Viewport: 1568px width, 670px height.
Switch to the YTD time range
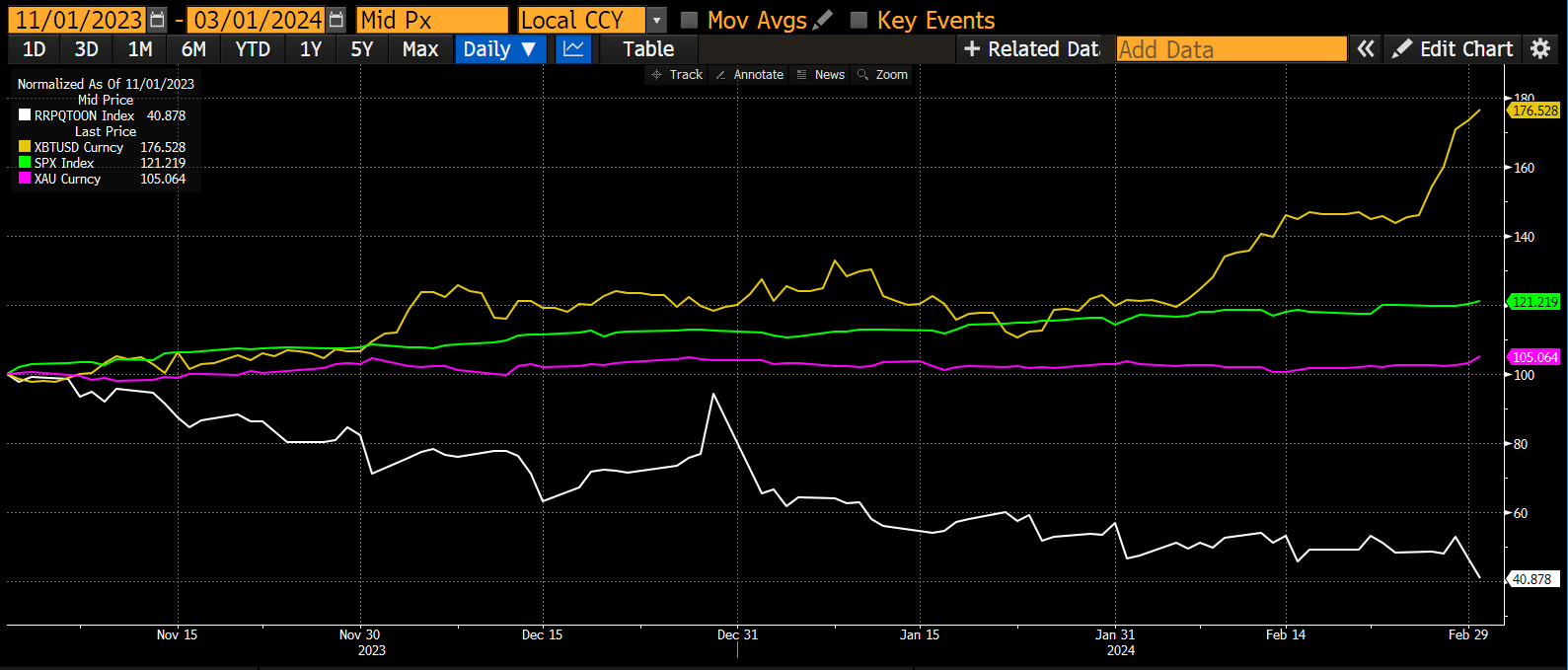pos(253,49)
